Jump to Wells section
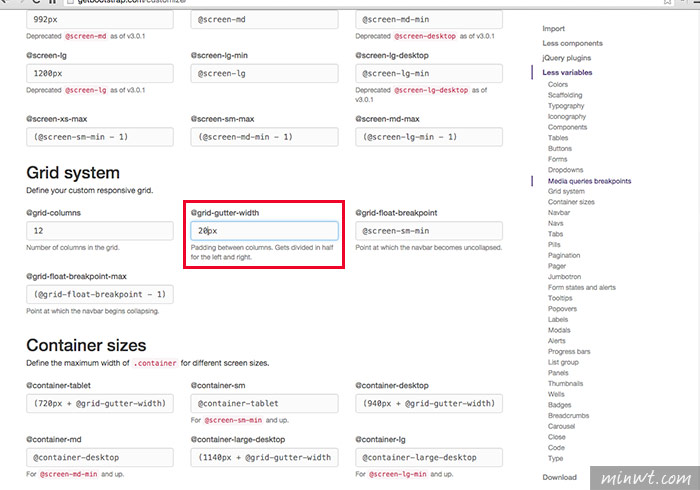 [556, 395]
